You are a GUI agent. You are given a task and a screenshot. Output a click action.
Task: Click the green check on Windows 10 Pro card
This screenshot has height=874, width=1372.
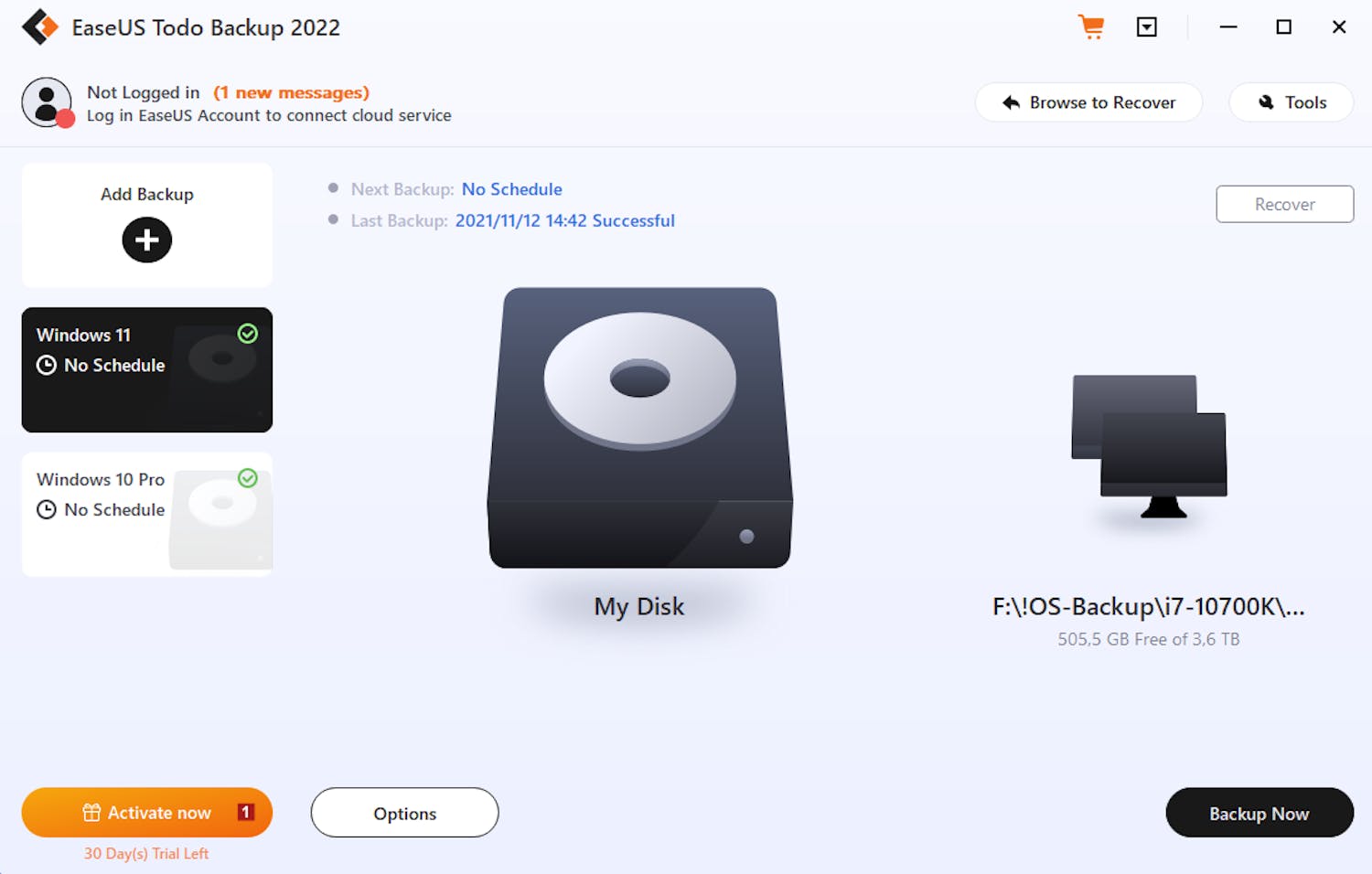pos(248,478)
